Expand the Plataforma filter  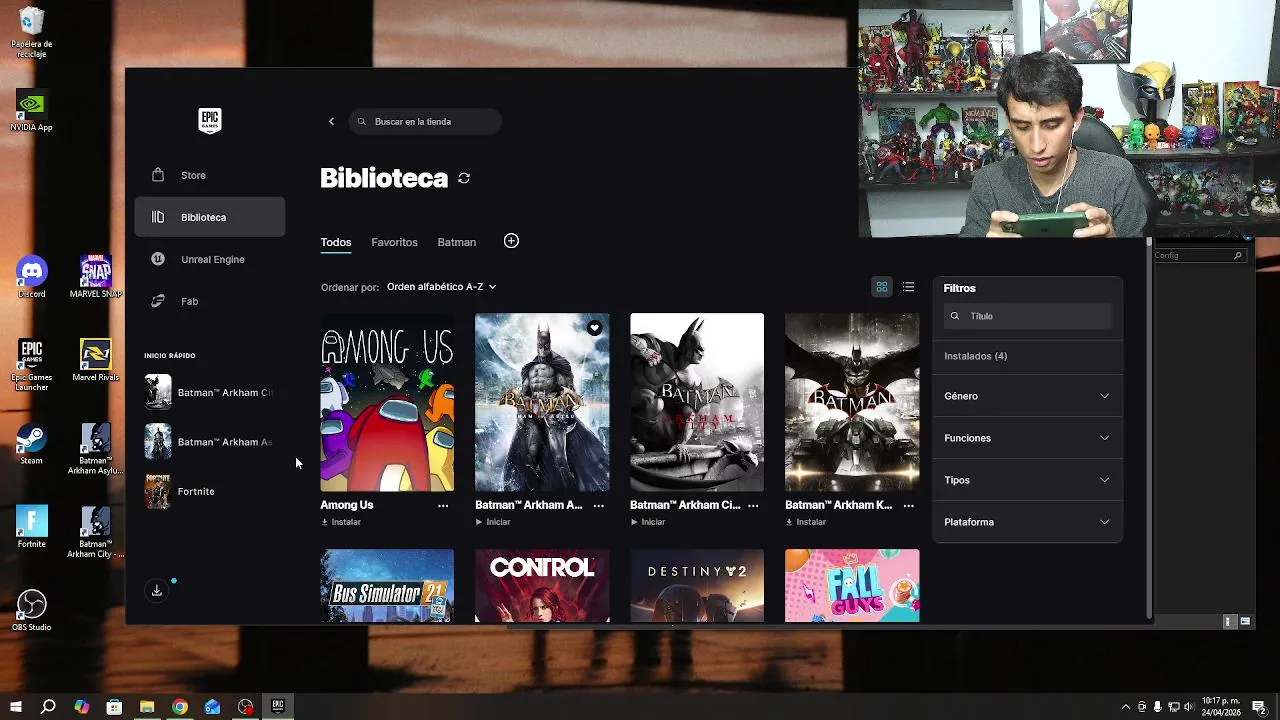coord(1027,522)
